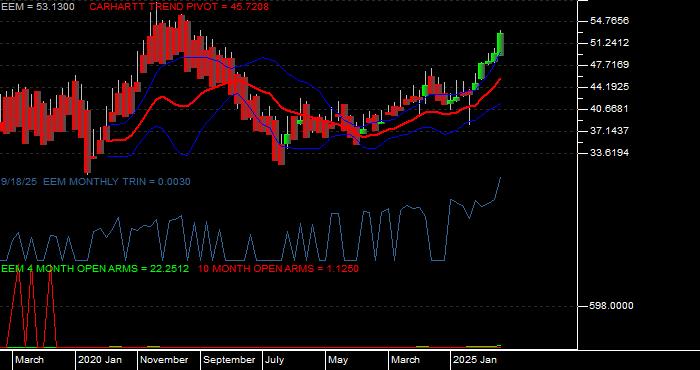Select the September date axis label
The height and width of the screenshot is (370, 700).
(229, 360)
